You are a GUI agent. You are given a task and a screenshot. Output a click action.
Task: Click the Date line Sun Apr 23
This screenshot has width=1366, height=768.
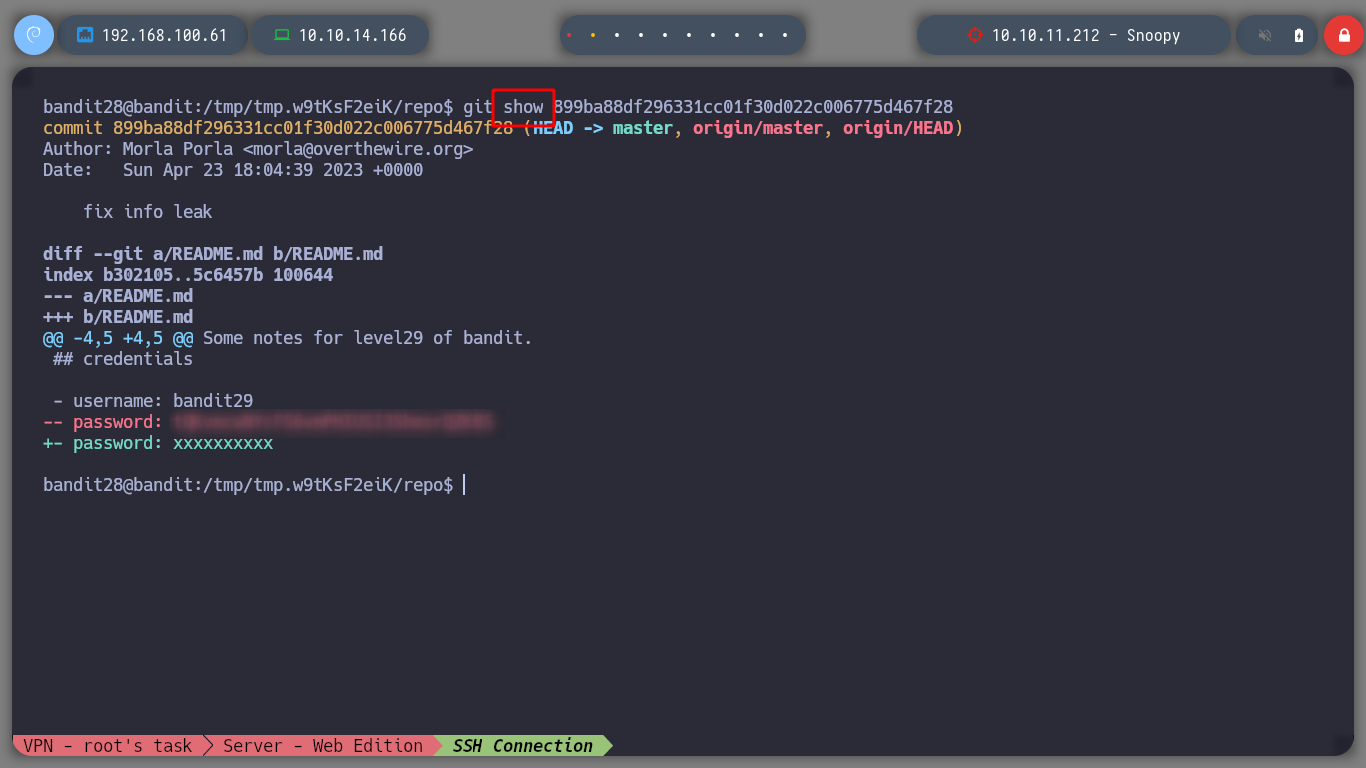(x=233, y=170)
